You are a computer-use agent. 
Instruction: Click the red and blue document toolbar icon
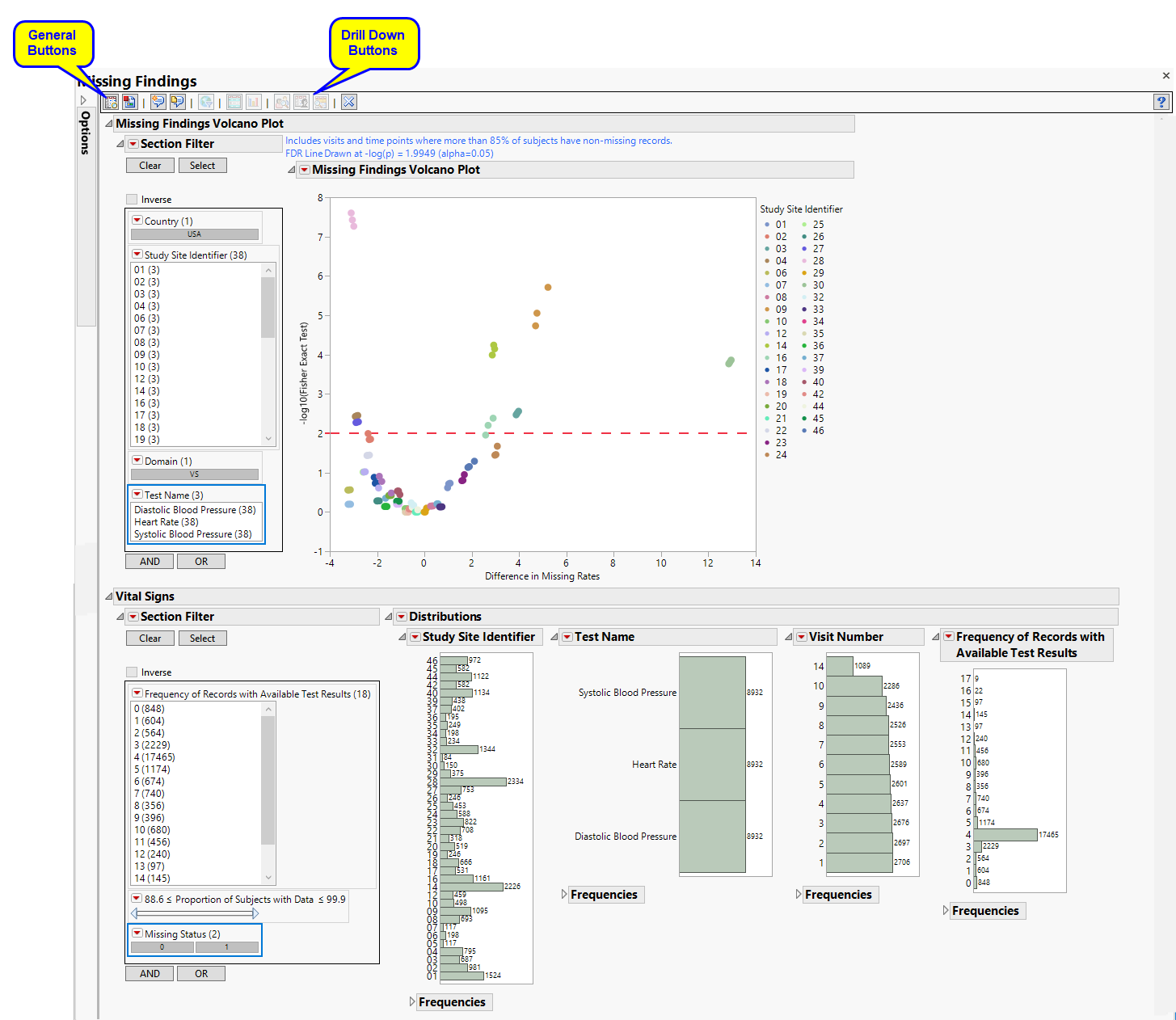point(129,102)
